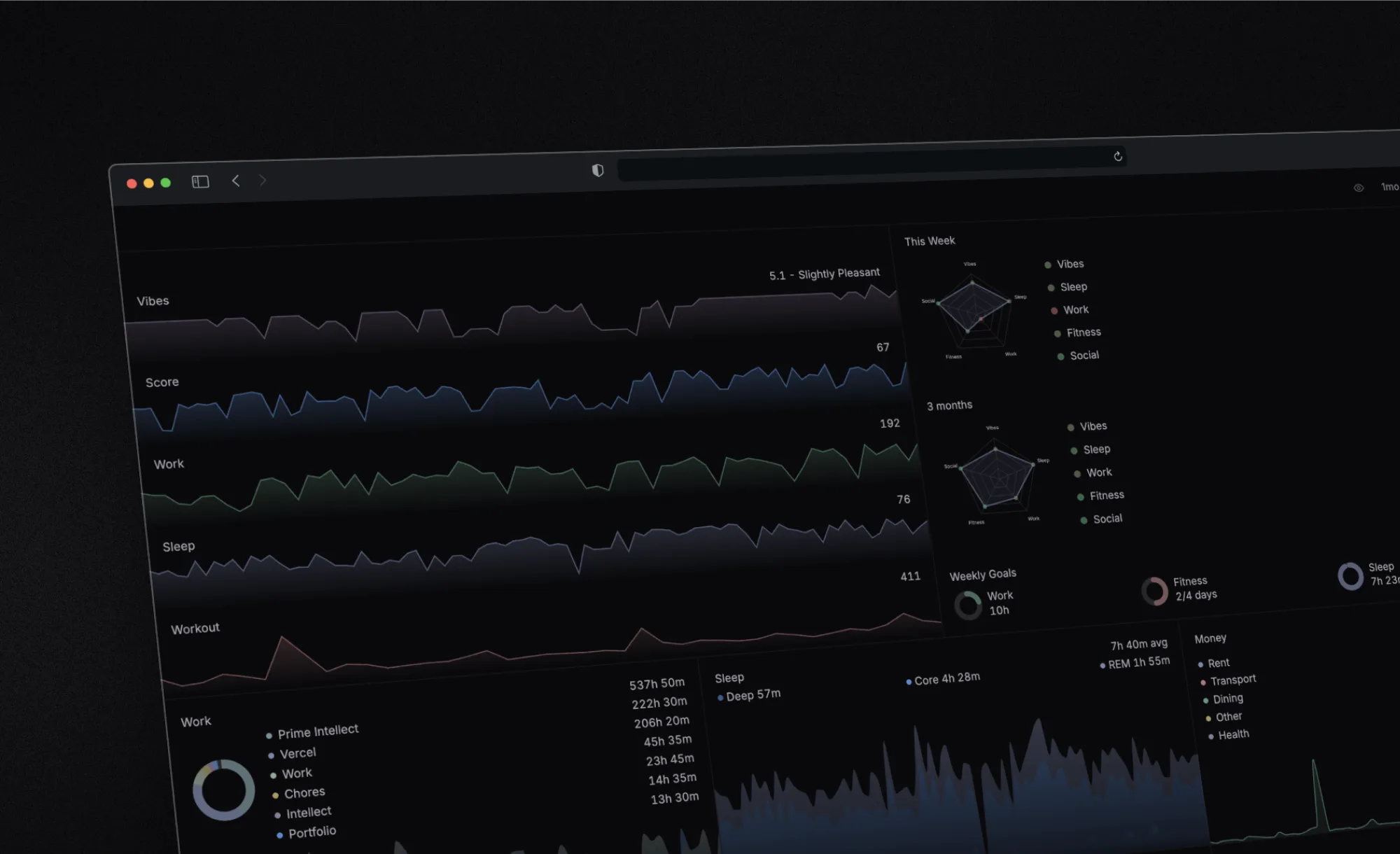Screen dimensions: 1400x854
Task: Click the Fitness 2/4 days progress ring
Action: [1155, 591]
